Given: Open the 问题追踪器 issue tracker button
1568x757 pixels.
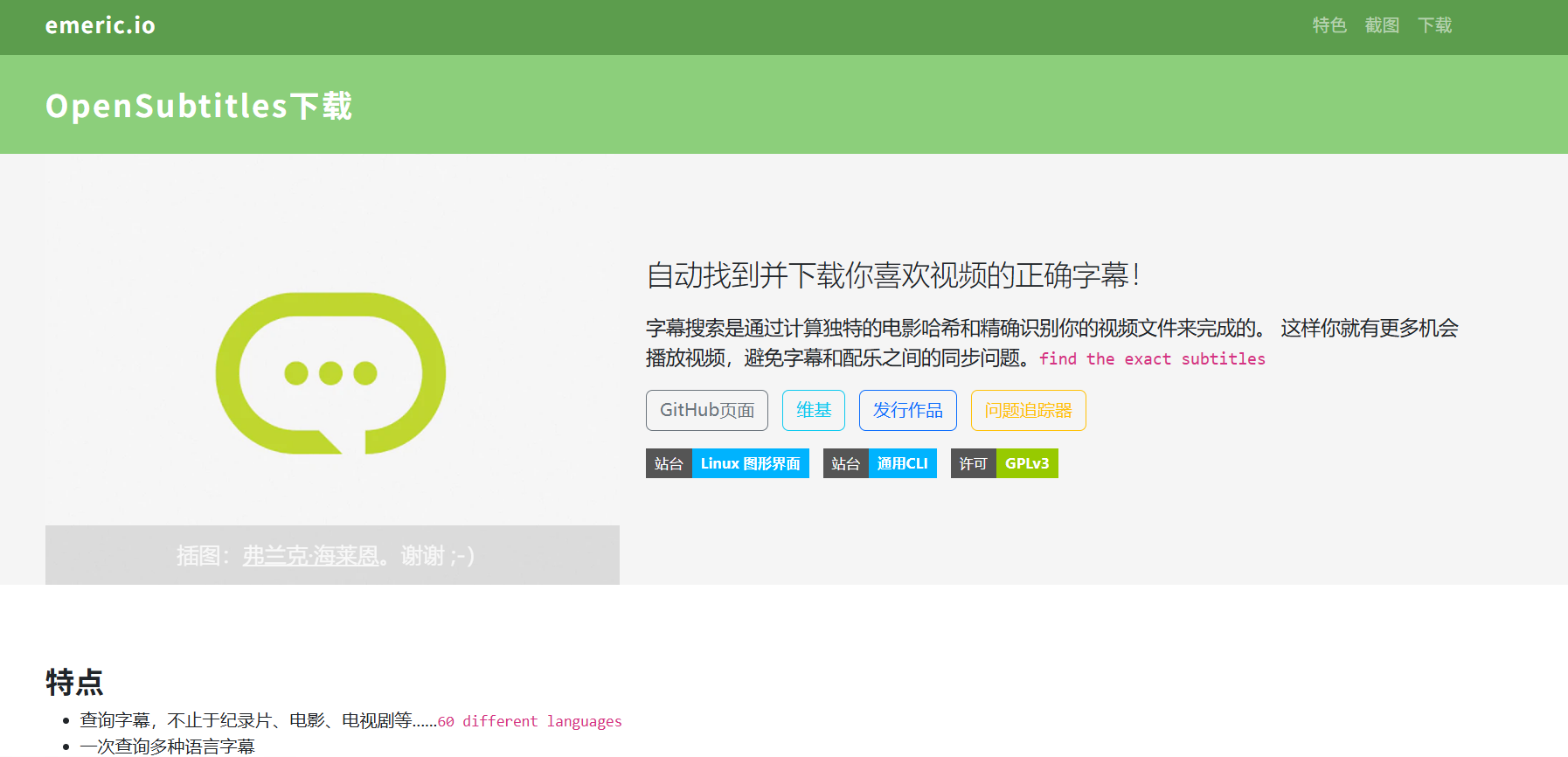Looking at the screenshot, I should [1029, 410].
